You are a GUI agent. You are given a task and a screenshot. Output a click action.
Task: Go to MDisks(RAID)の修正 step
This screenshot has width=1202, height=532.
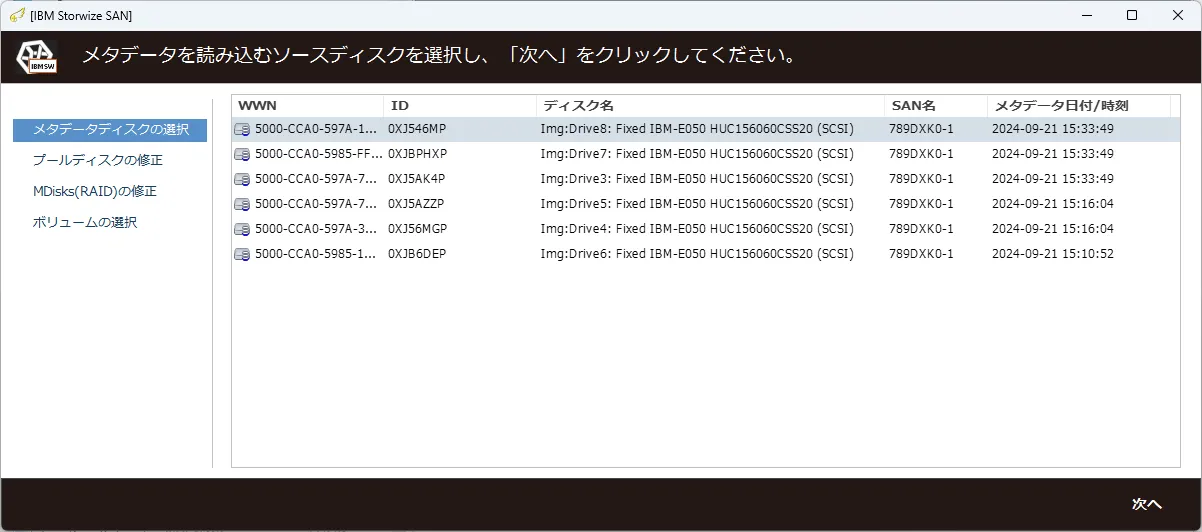coord(94,191)
